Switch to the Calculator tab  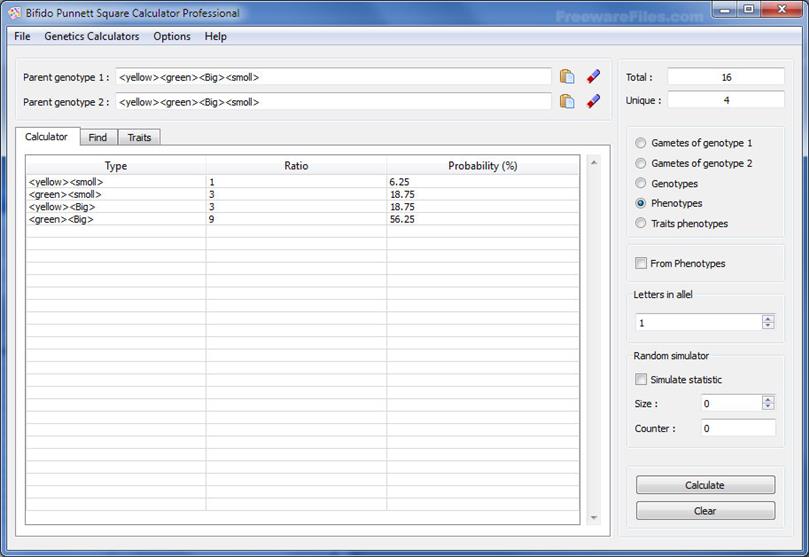46,137
